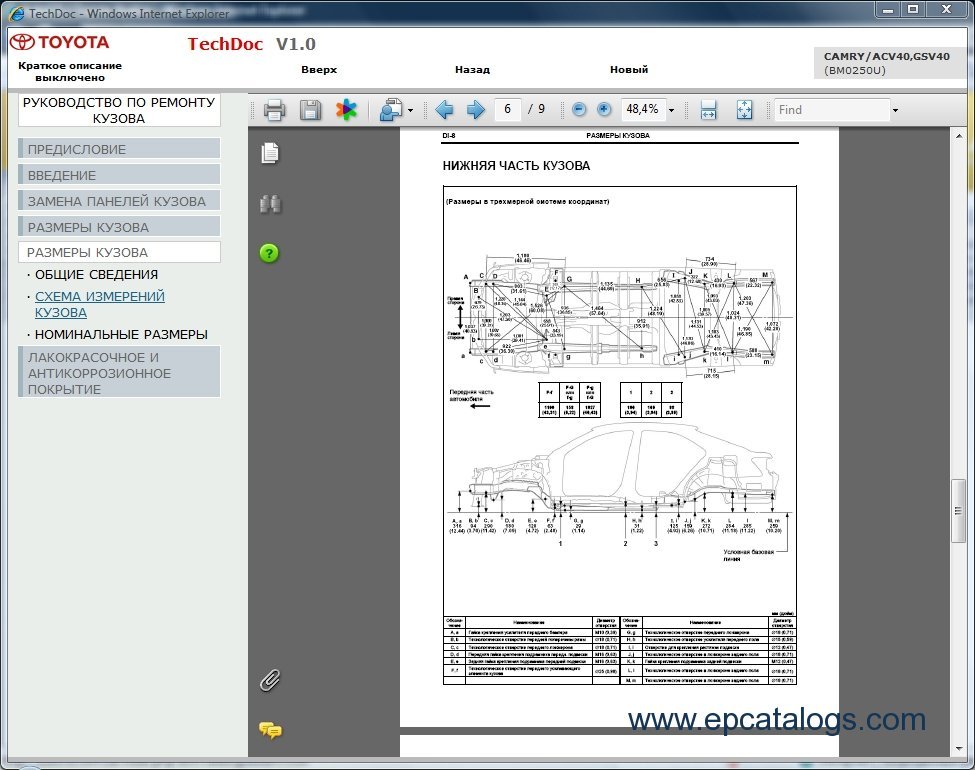Go to next page with right arrow
Viewport: 975px width, 770px height.
(476, 110)
